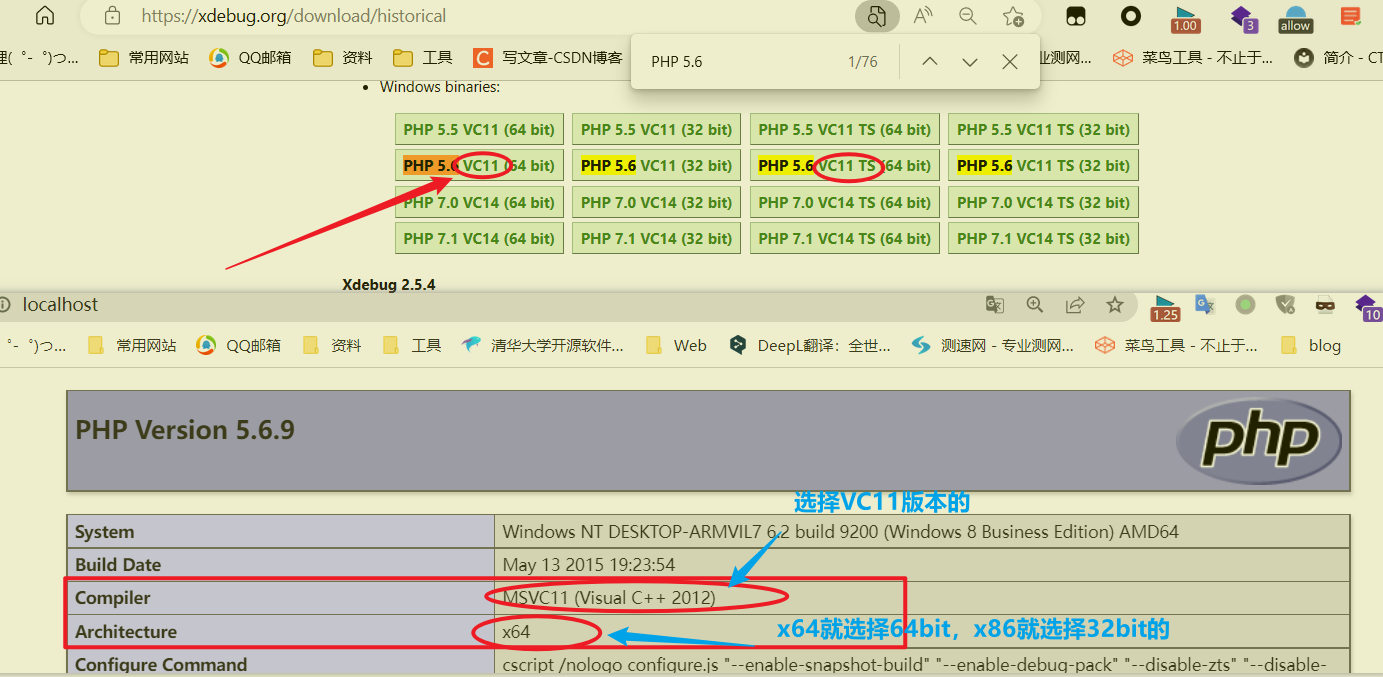Open 写文章-CSDN博客 bookmark
Screen dimensions: 1383x677
pyautogui.click(x=548, y=58)
